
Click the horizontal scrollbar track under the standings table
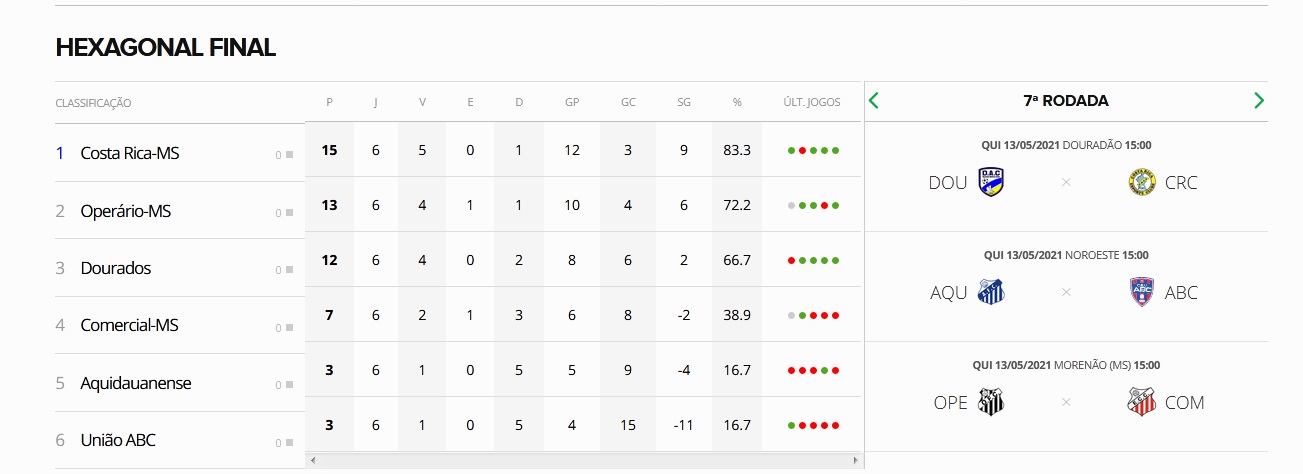click(583, 461)
